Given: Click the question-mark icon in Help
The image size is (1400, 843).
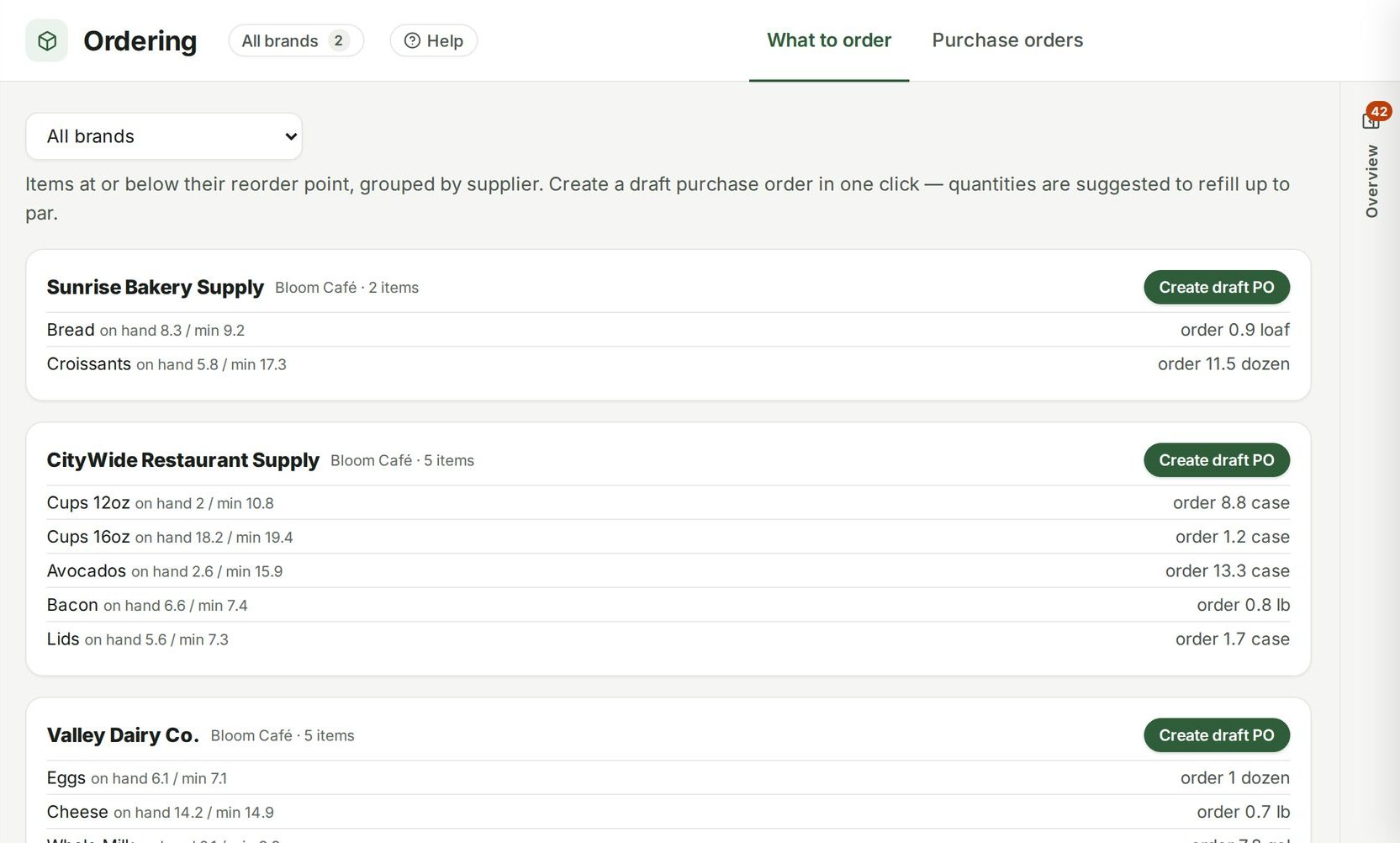Looking at the screenshot, I should pos(412,40).
